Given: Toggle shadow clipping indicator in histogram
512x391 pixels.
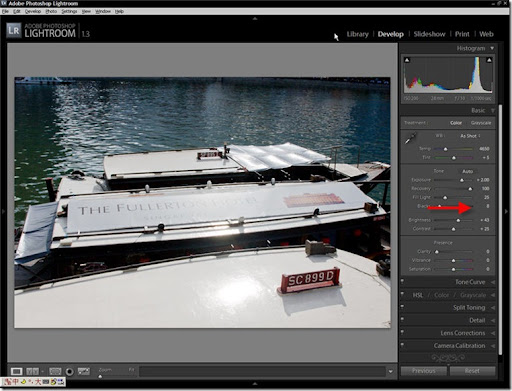Looking at the screenshot, I should (407, 60).
